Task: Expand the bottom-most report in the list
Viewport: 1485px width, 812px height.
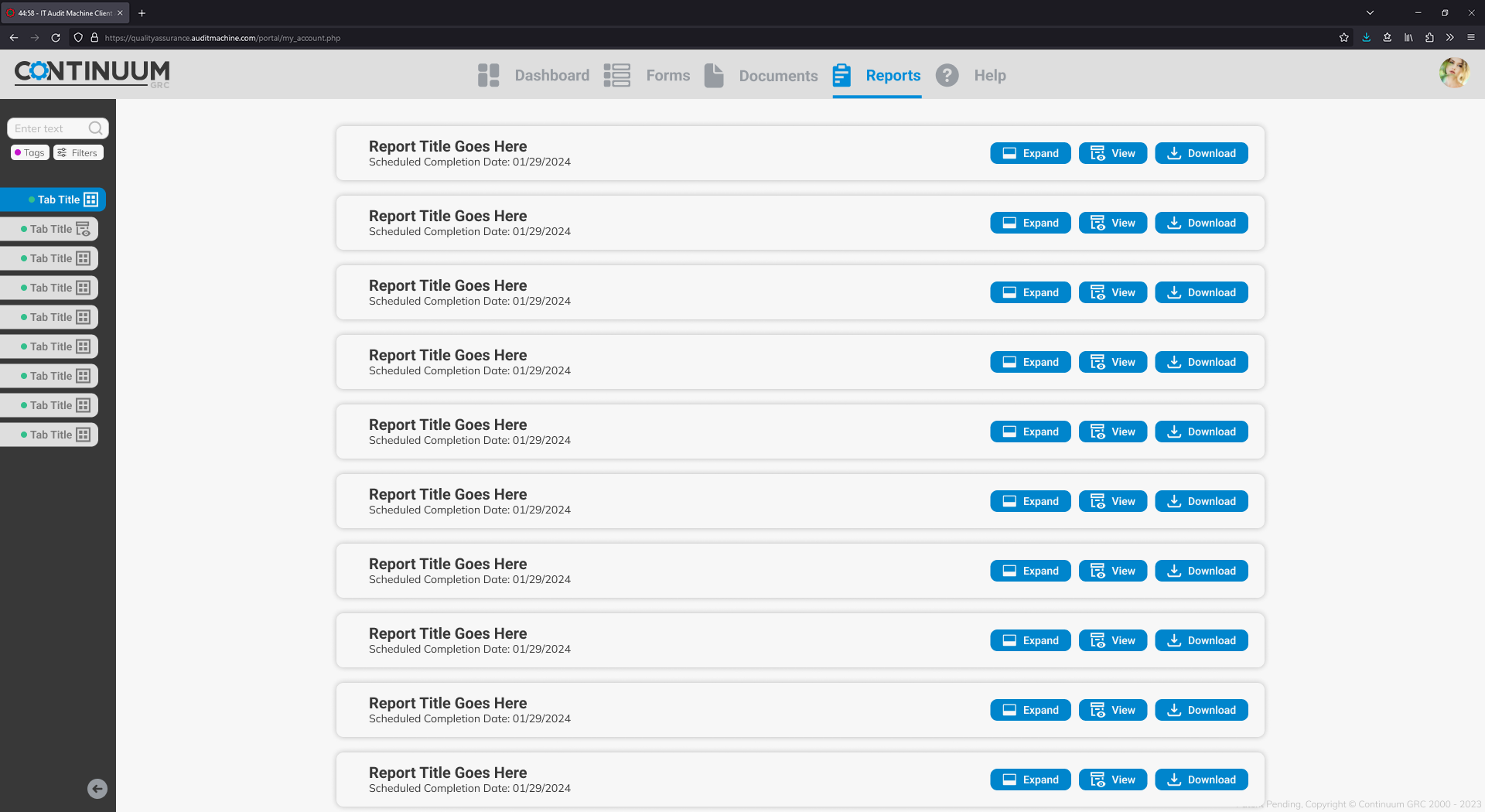Action: click(1030, 780)
